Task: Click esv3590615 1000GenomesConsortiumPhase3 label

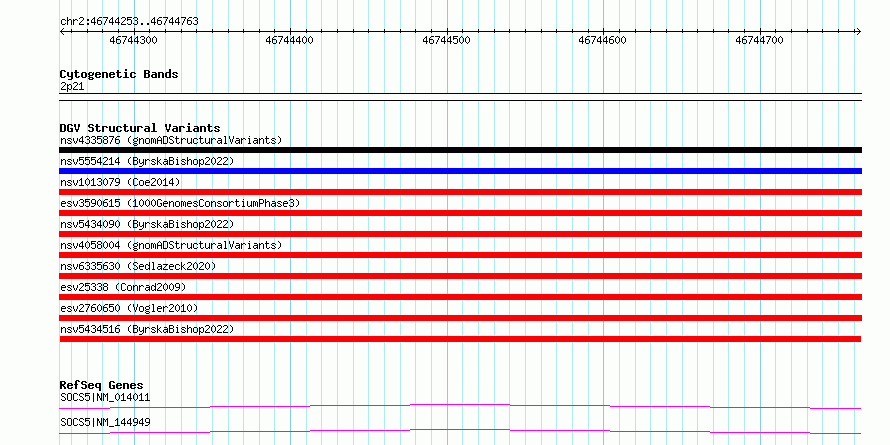Action: (180, 203)
